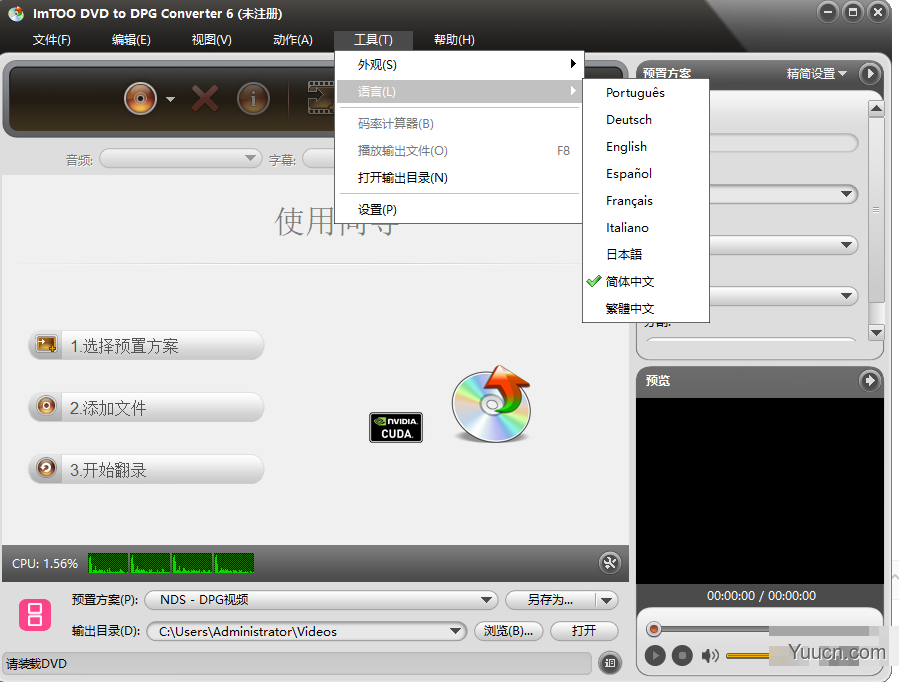The width and height of the screenshot is (899, 682).
Task: Click the text field in preset panel
Action: (783, 143)
